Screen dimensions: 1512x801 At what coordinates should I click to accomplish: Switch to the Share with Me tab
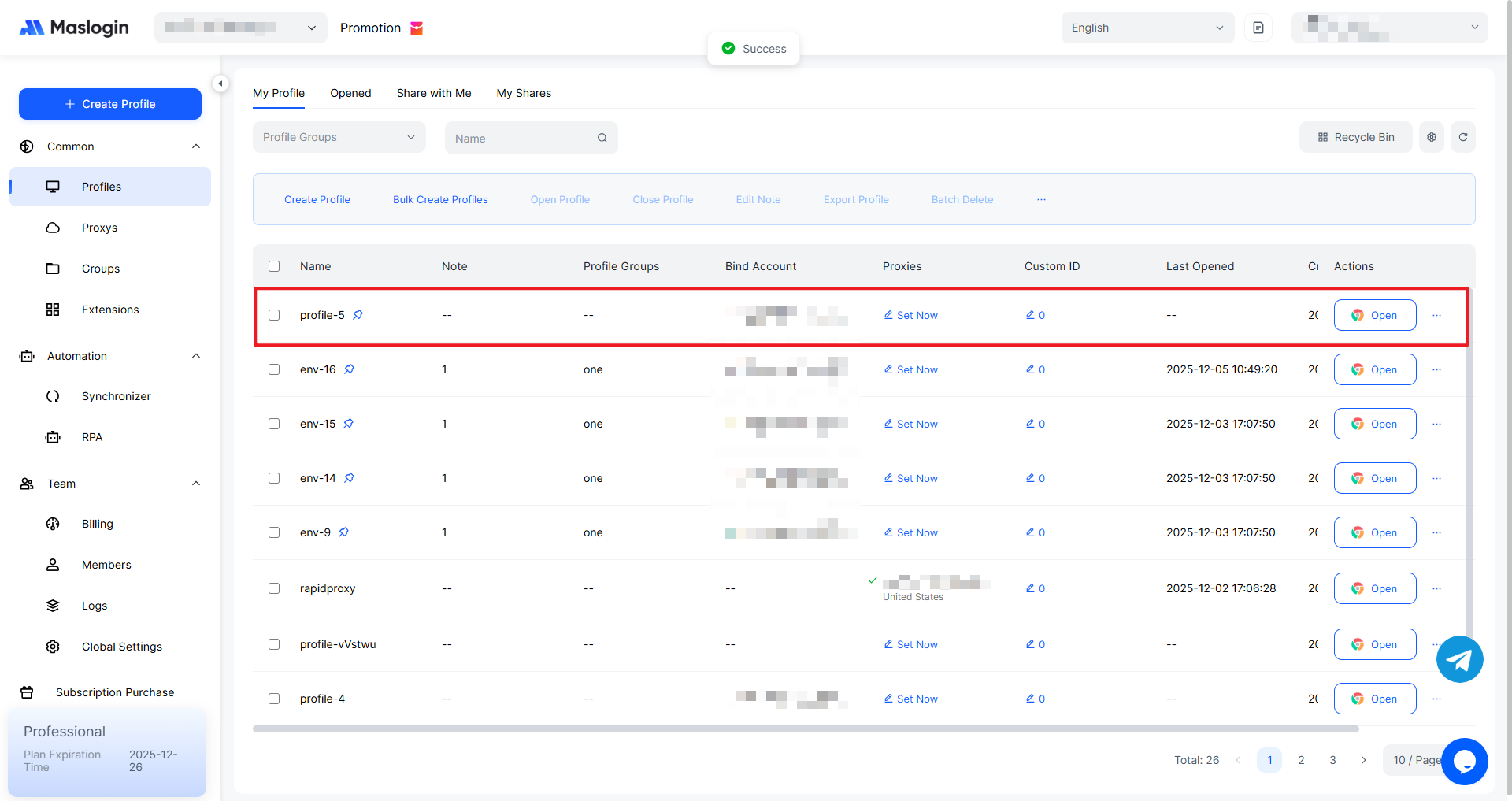coord(434,93)
